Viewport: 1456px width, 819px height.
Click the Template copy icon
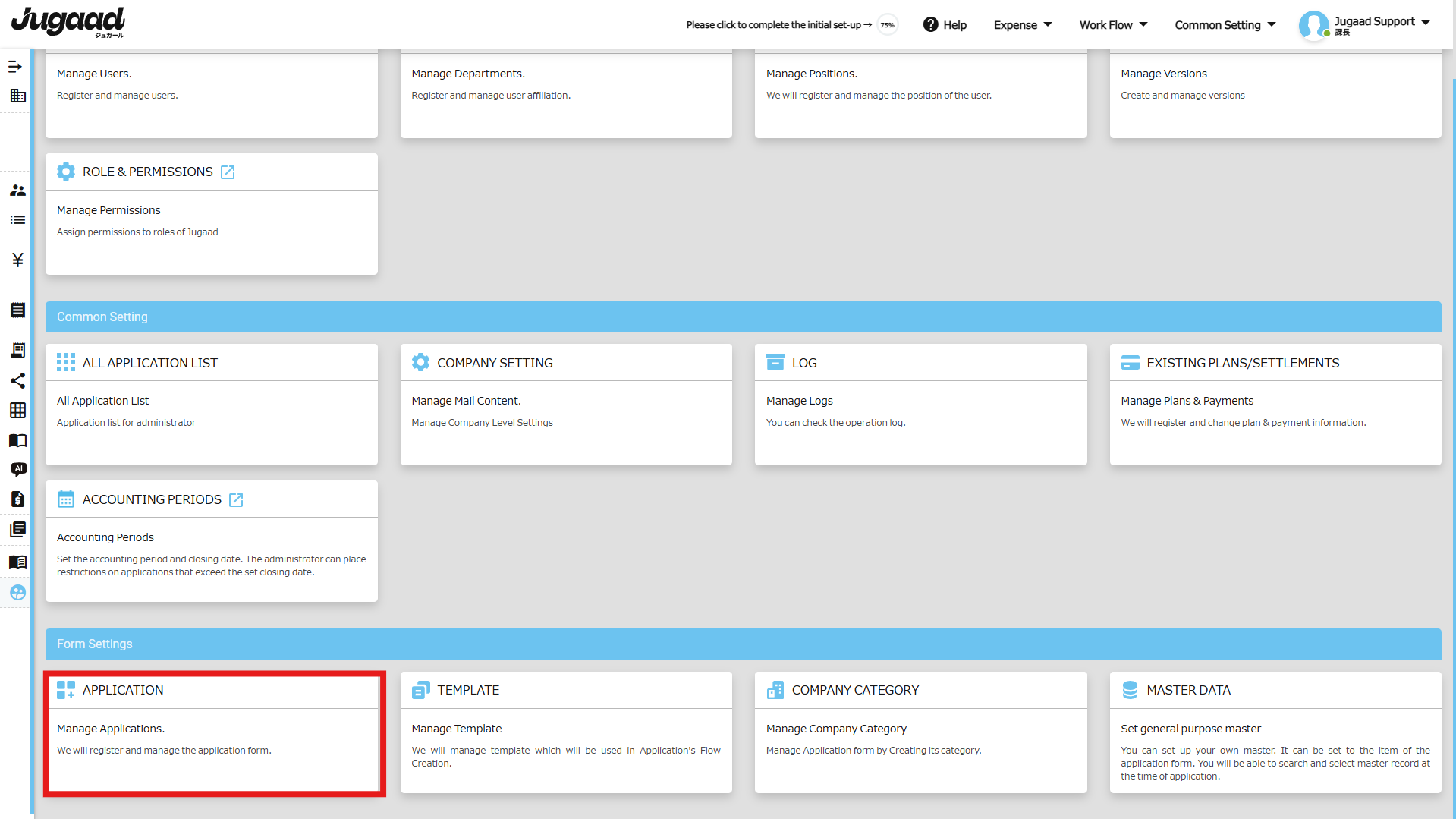pyautogui.click(x=420, y=690)
